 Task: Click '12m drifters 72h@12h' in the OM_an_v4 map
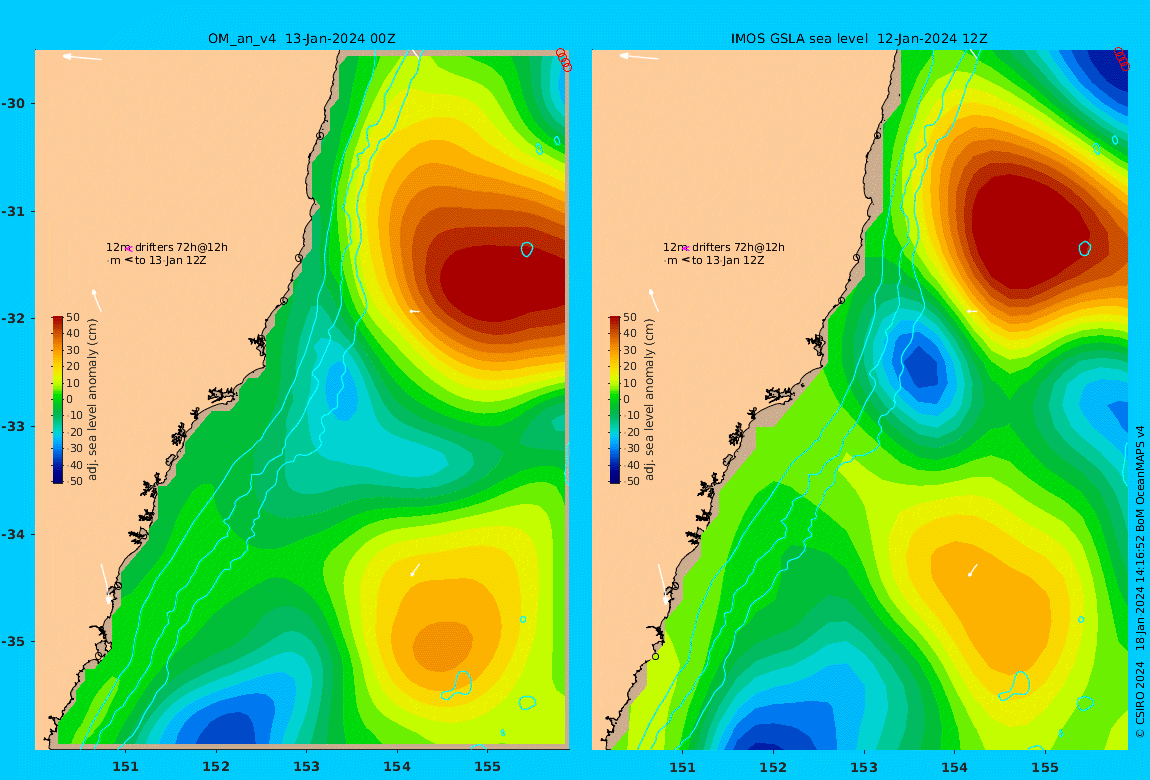(x=167, y=248)
